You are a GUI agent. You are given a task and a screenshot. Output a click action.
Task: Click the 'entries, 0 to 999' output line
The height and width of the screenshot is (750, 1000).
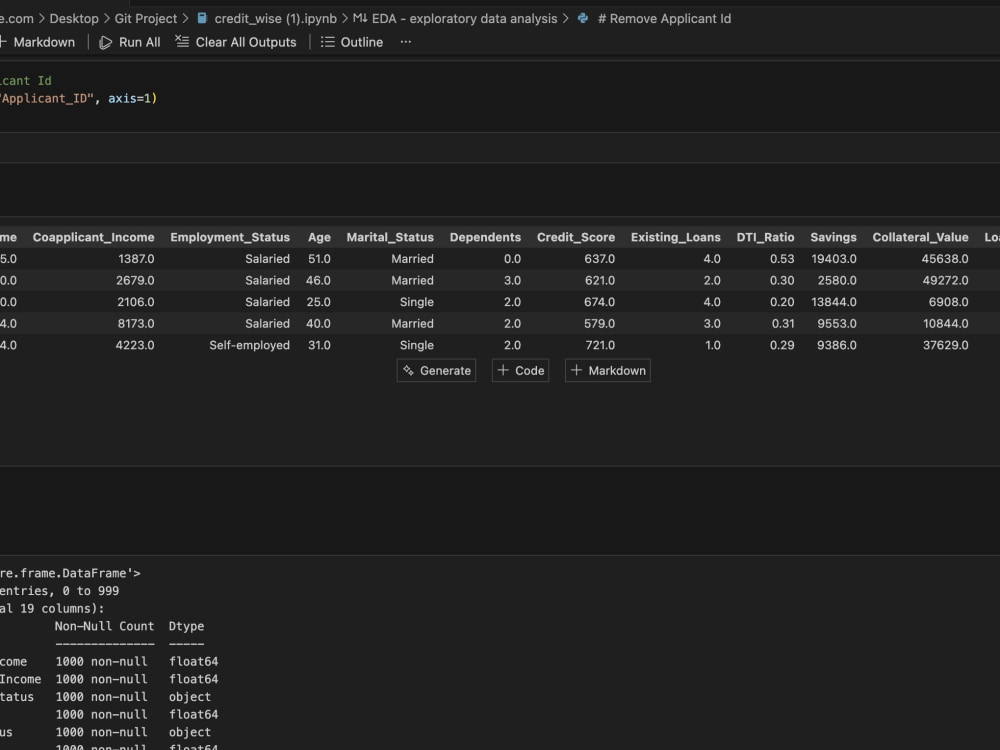[59, 591]
